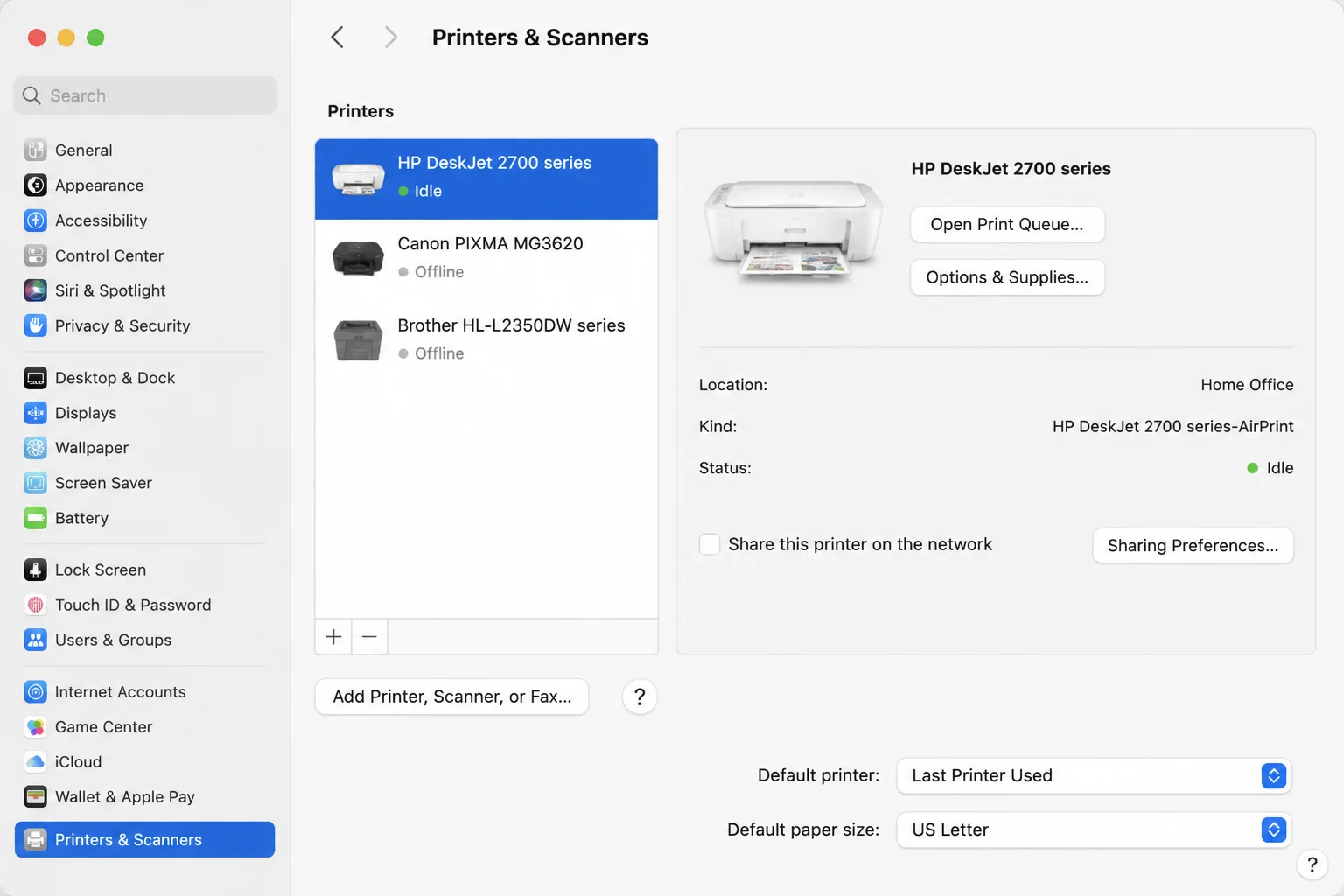Open Sharing Preferences button
1344x896 pixels.
pos(1193,545)
